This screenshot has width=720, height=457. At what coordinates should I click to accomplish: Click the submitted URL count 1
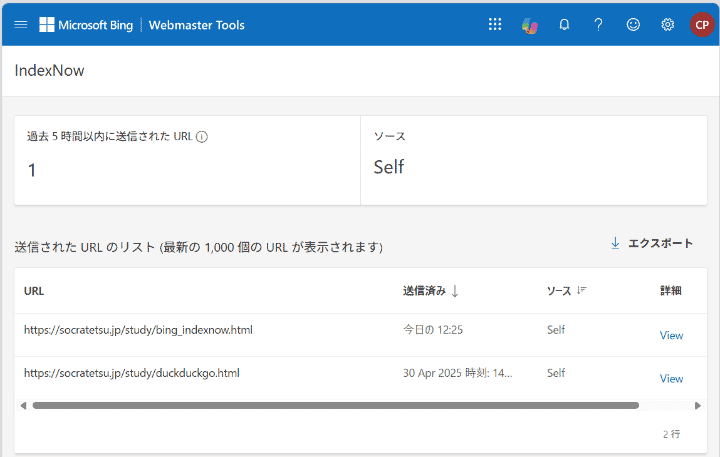pos(32,170)
